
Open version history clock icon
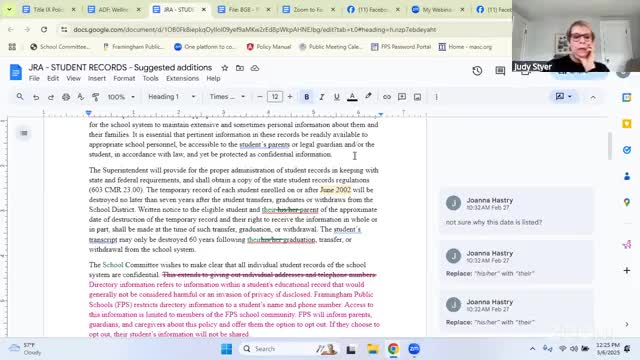[477, 71]
